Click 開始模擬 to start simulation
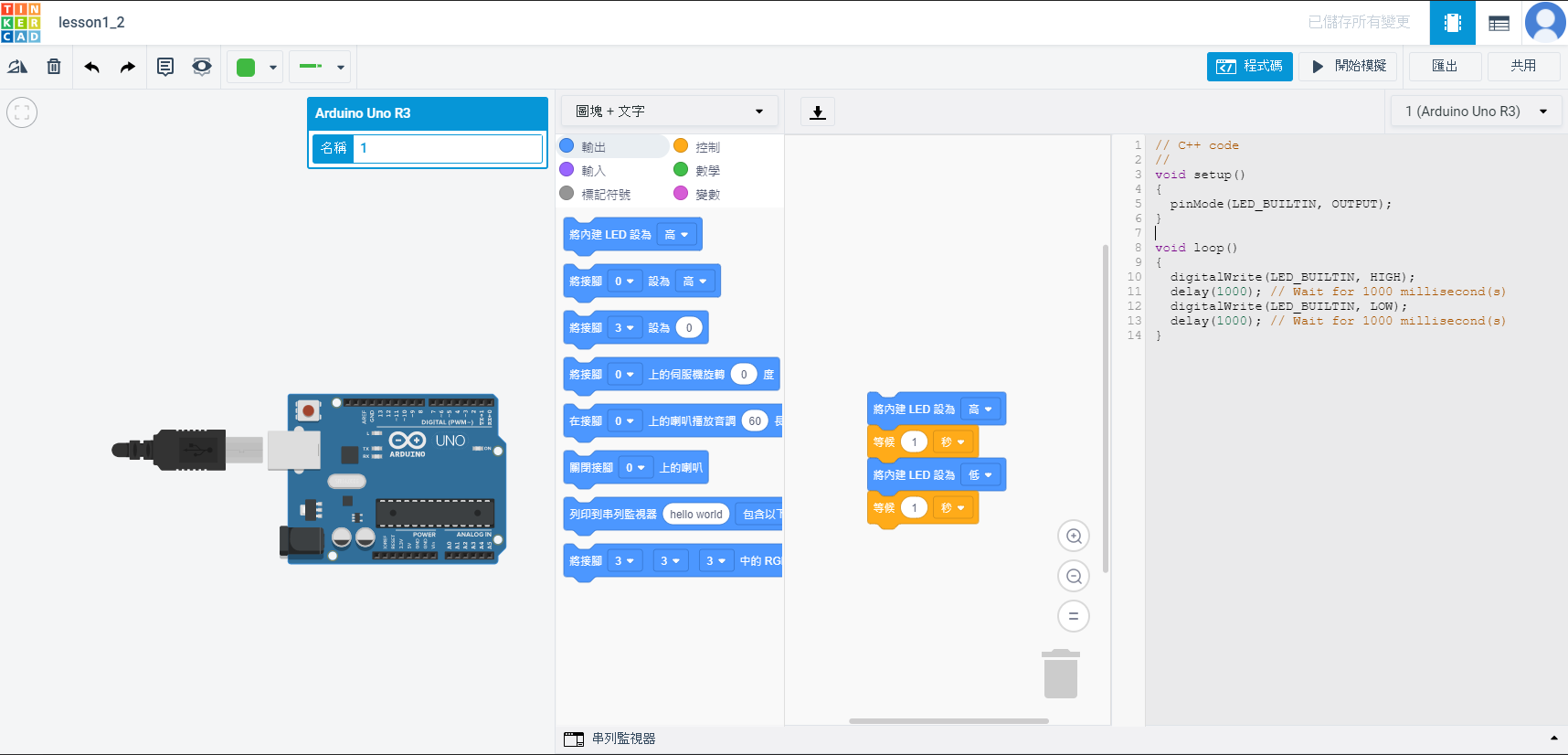The width and height of the screenshot is (1568, 755). click(x=1349, y=67)
